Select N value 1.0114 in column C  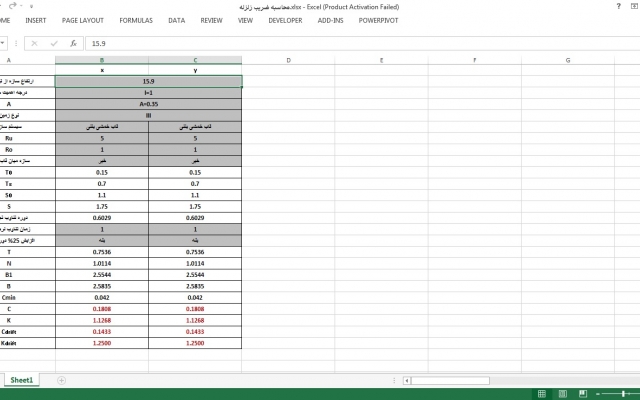195,263
